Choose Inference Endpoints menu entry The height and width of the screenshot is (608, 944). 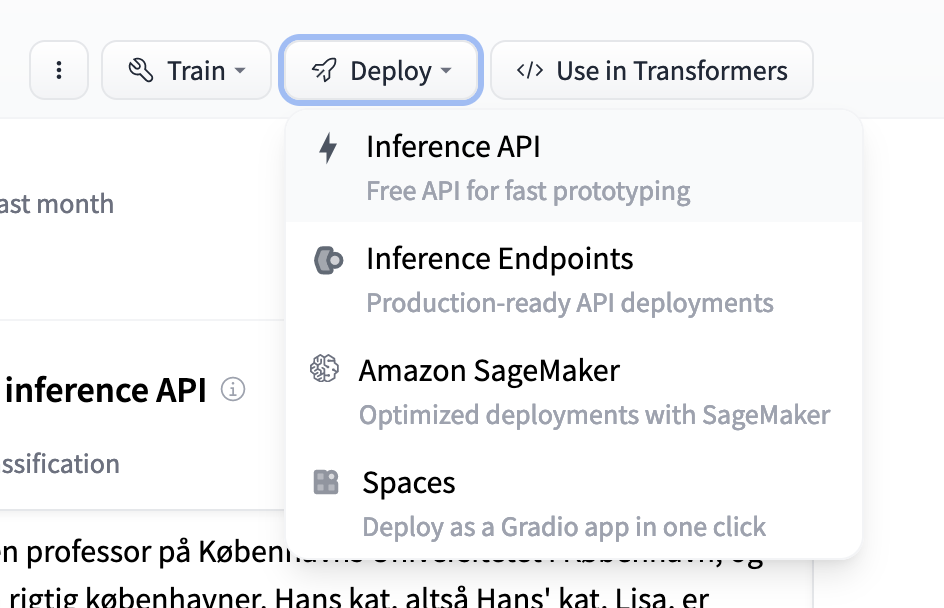(499, 259)
